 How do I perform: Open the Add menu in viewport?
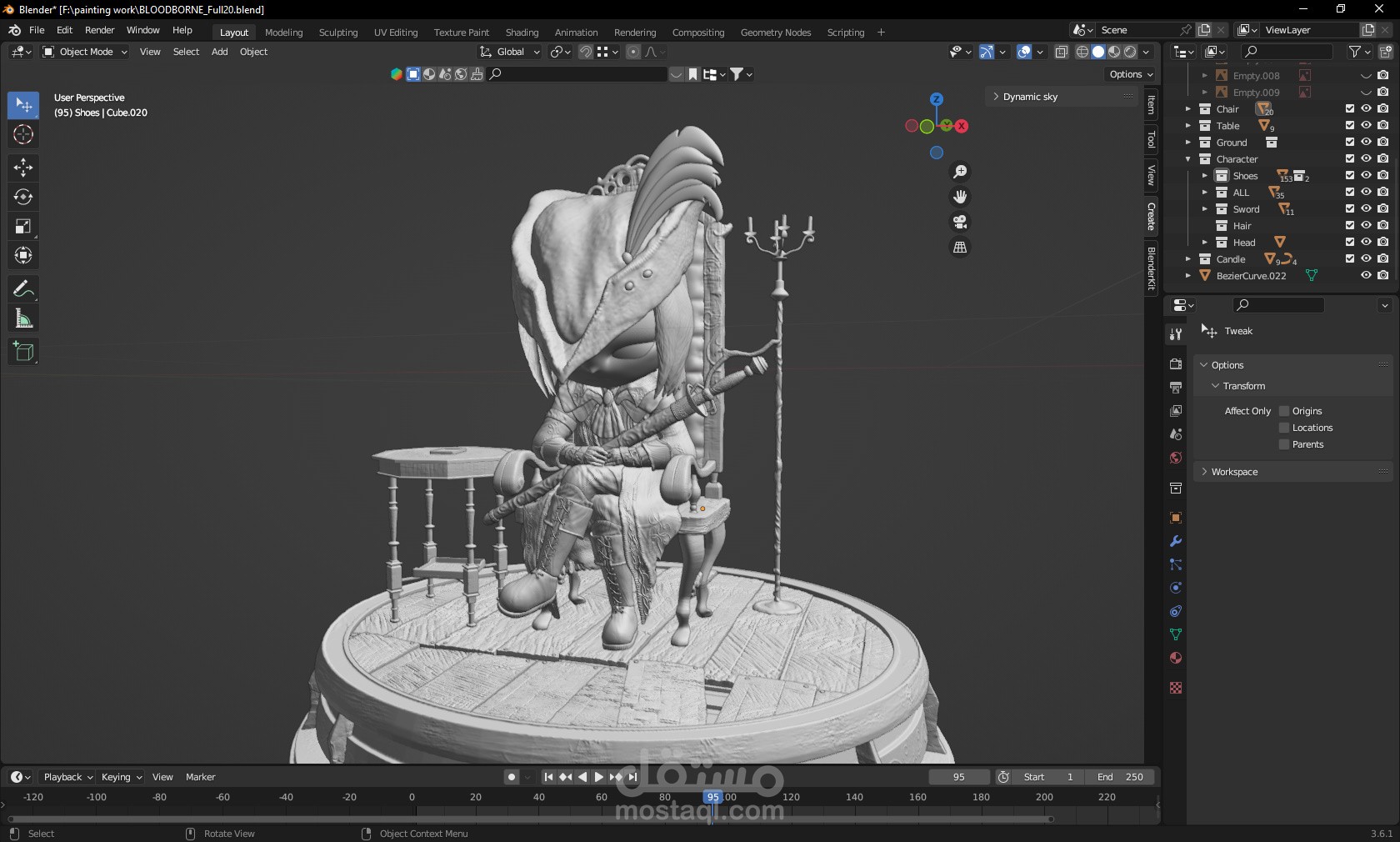pos(219,52)
